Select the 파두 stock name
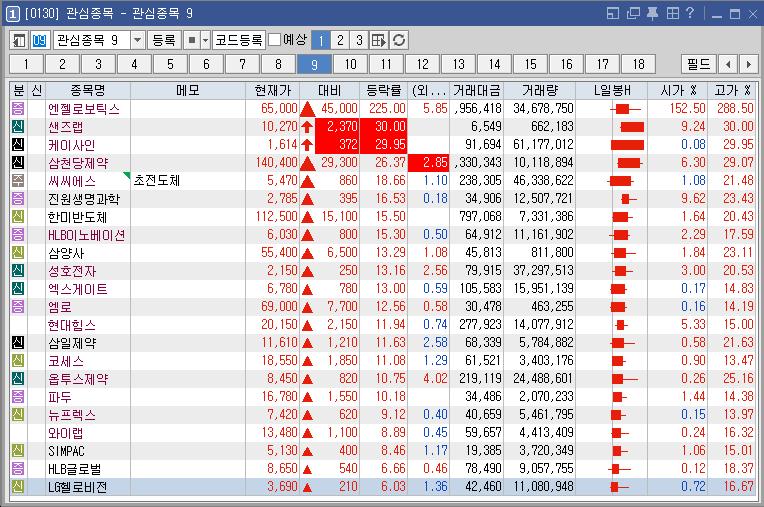This screenshot has height=507, width=764. (x=59, y=397)
